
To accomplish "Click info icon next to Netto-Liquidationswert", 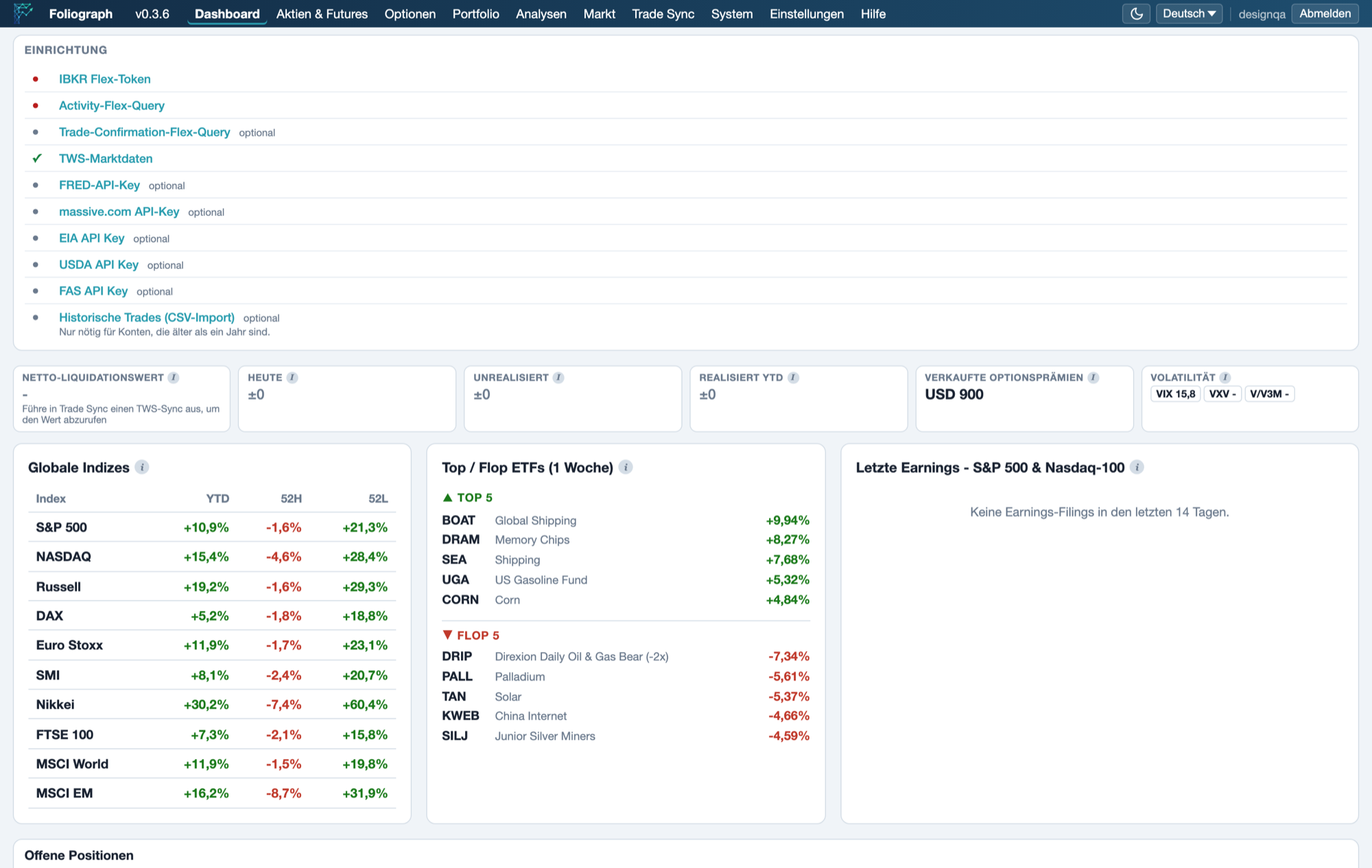I will click(174, 378).
